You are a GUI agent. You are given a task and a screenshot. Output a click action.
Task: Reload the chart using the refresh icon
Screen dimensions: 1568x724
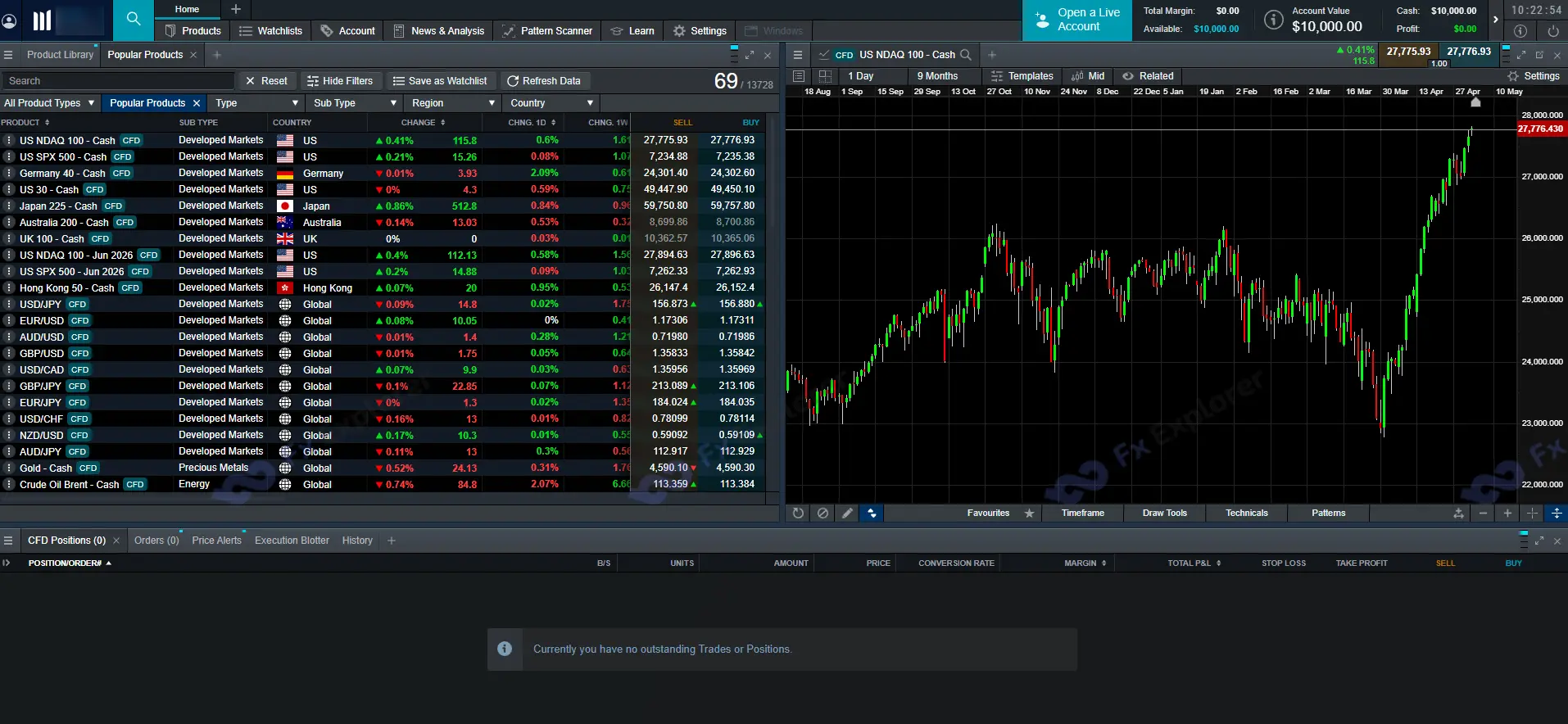pyautogui.click(x=798, y=514)
